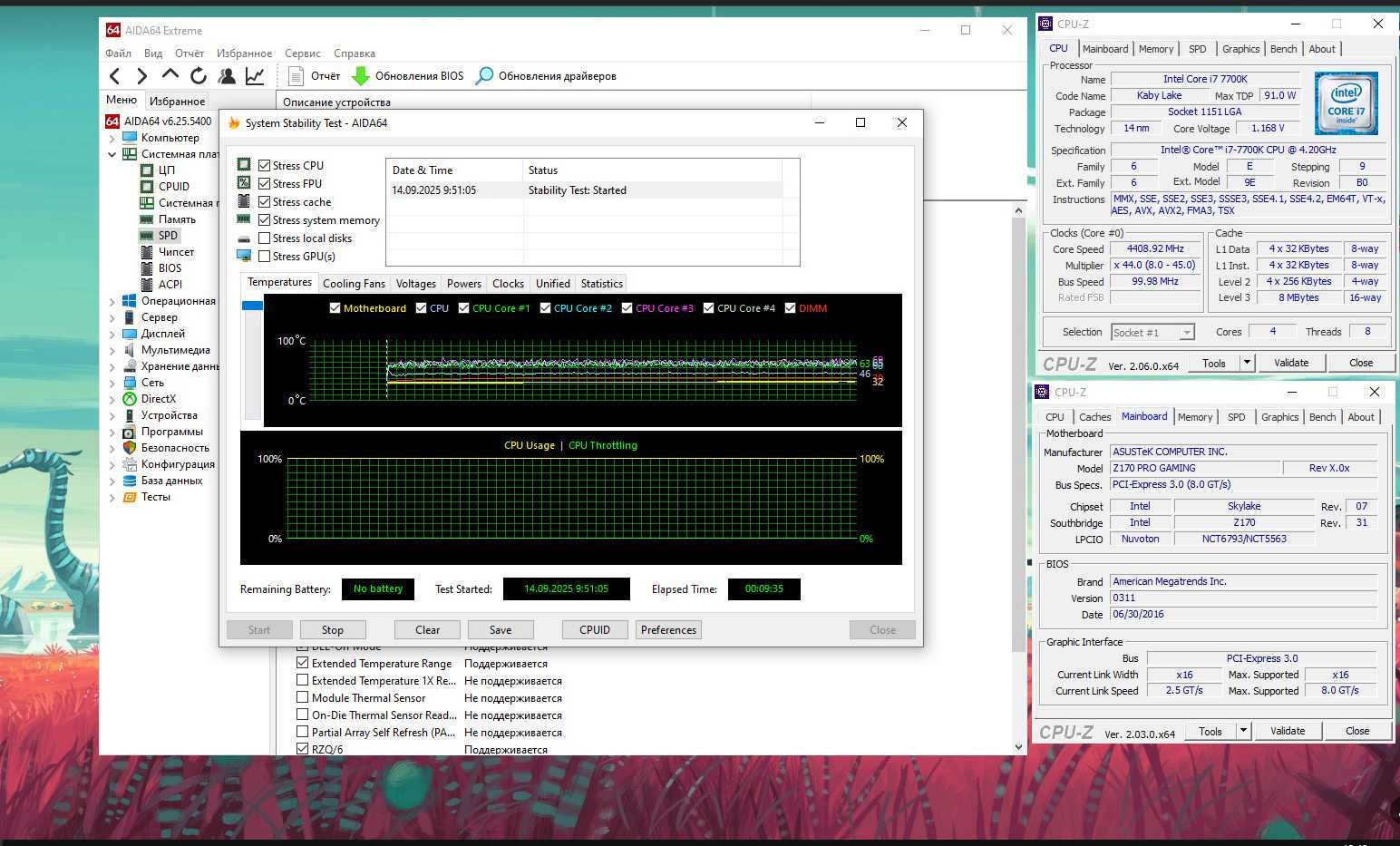Click the monitor icon beside Stress GPU(s)
This screenshot has height=846, width=1400.
(x=244, y=256)
